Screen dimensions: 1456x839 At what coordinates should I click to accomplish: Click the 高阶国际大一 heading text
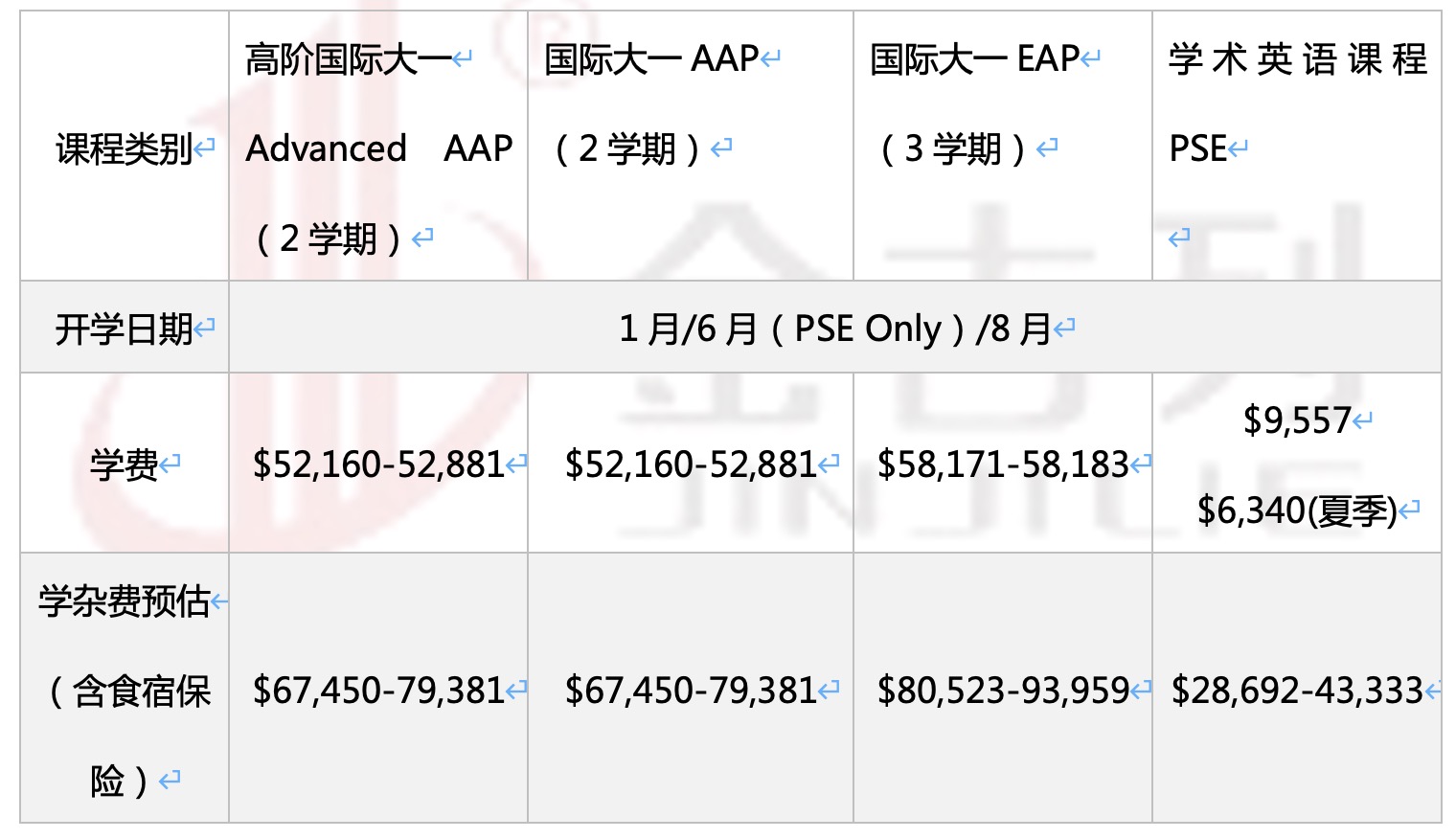(x=349, y=59)
